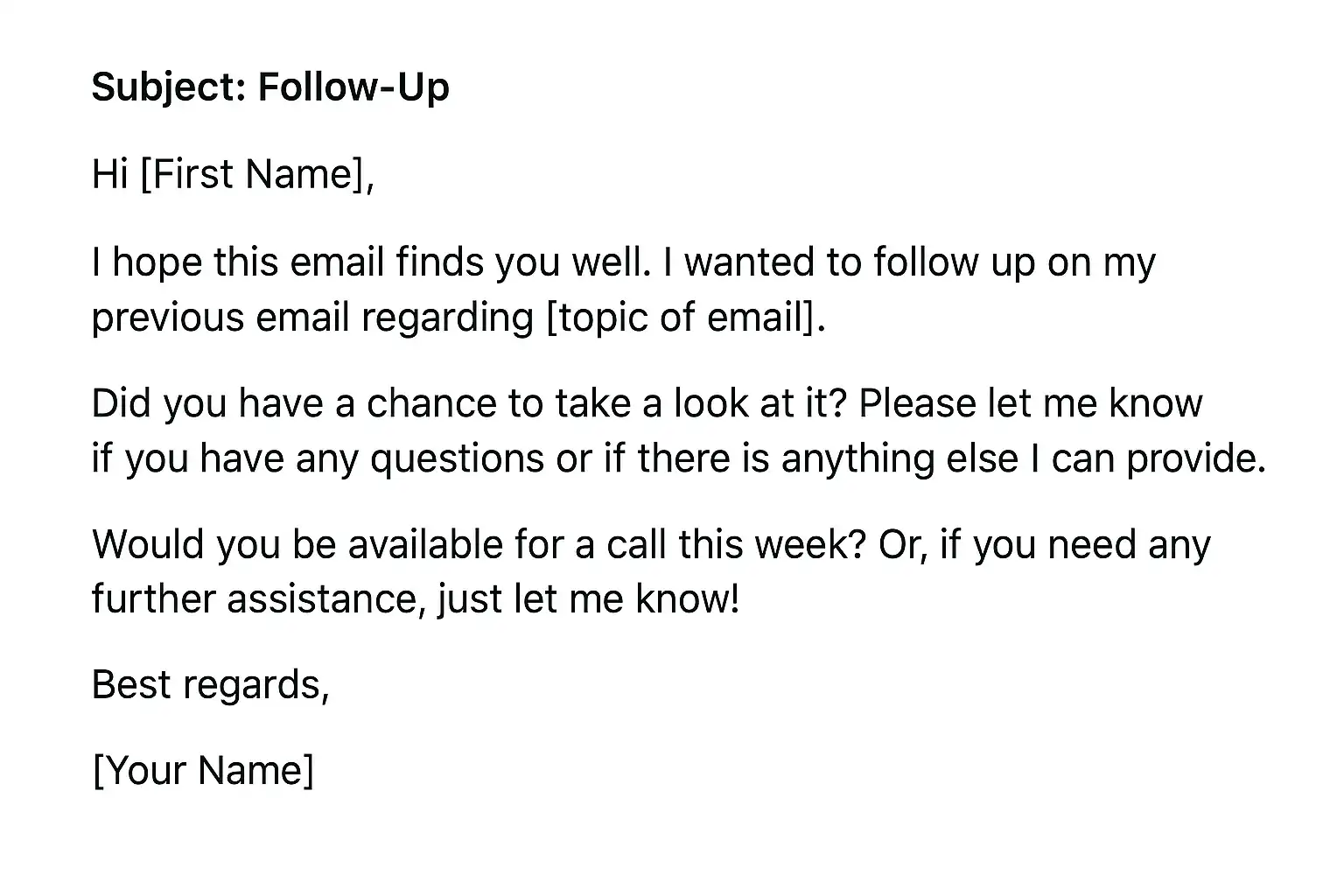
Task: Click the words 'if you need any'
Action: point(1075,544)
